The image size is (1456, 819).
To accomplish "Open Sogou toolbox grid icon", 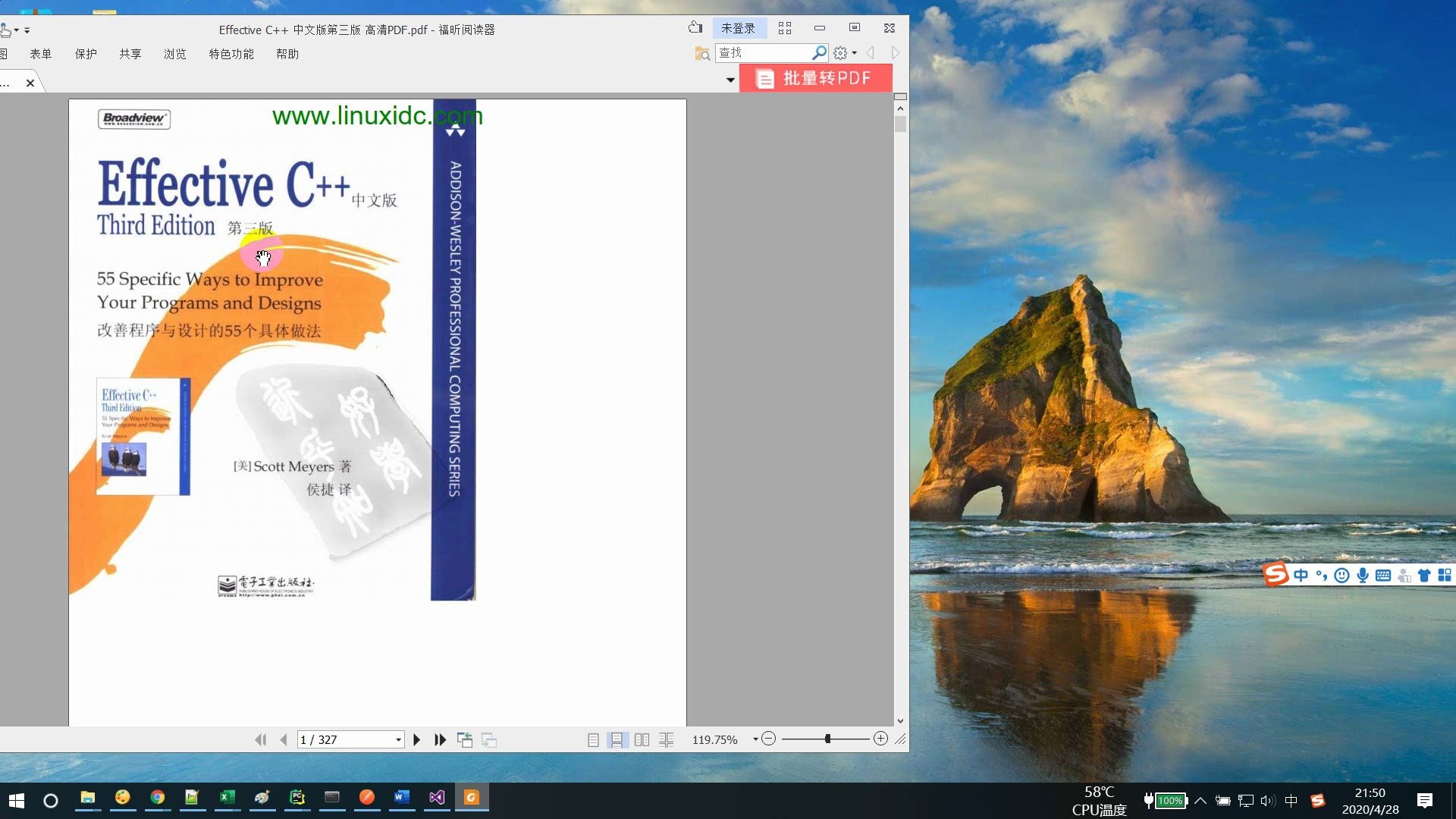I will click(x=1445, y=576).
